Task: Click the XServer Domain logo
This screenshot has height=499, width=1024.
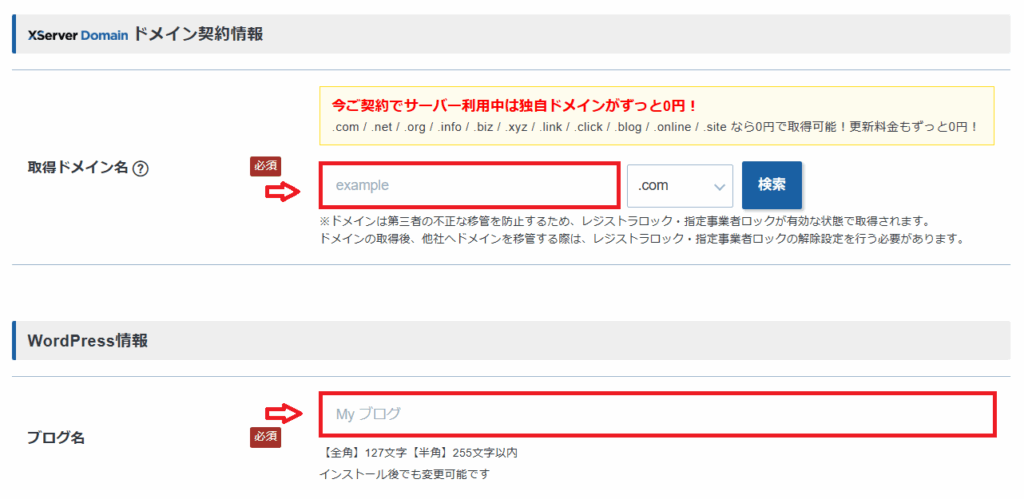Action: pos(78,35)
